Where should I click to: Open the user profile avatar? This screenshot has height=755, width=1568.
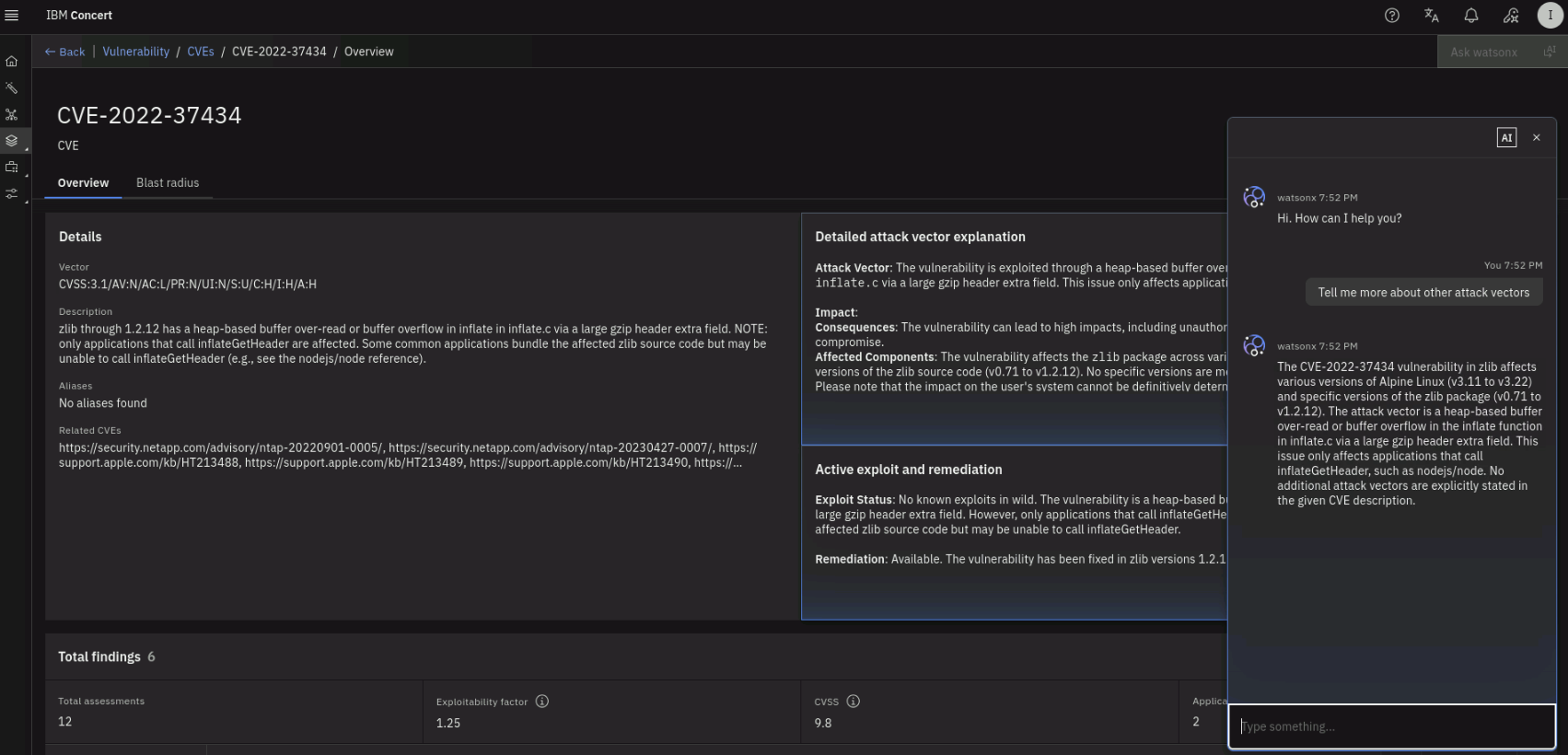click(x=1550, y=16)
